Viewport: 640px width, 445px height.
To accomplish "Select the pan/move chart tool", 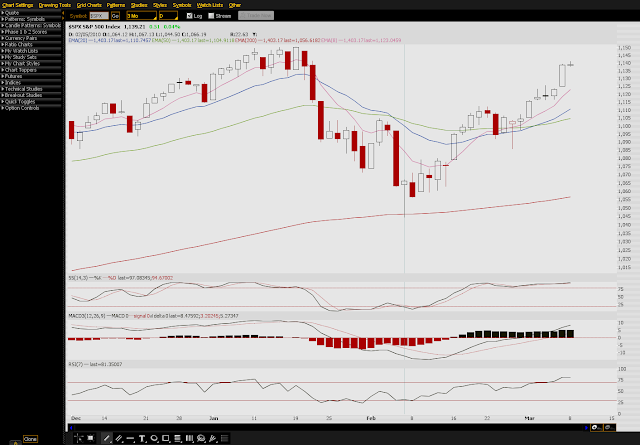I will point(91,438).
